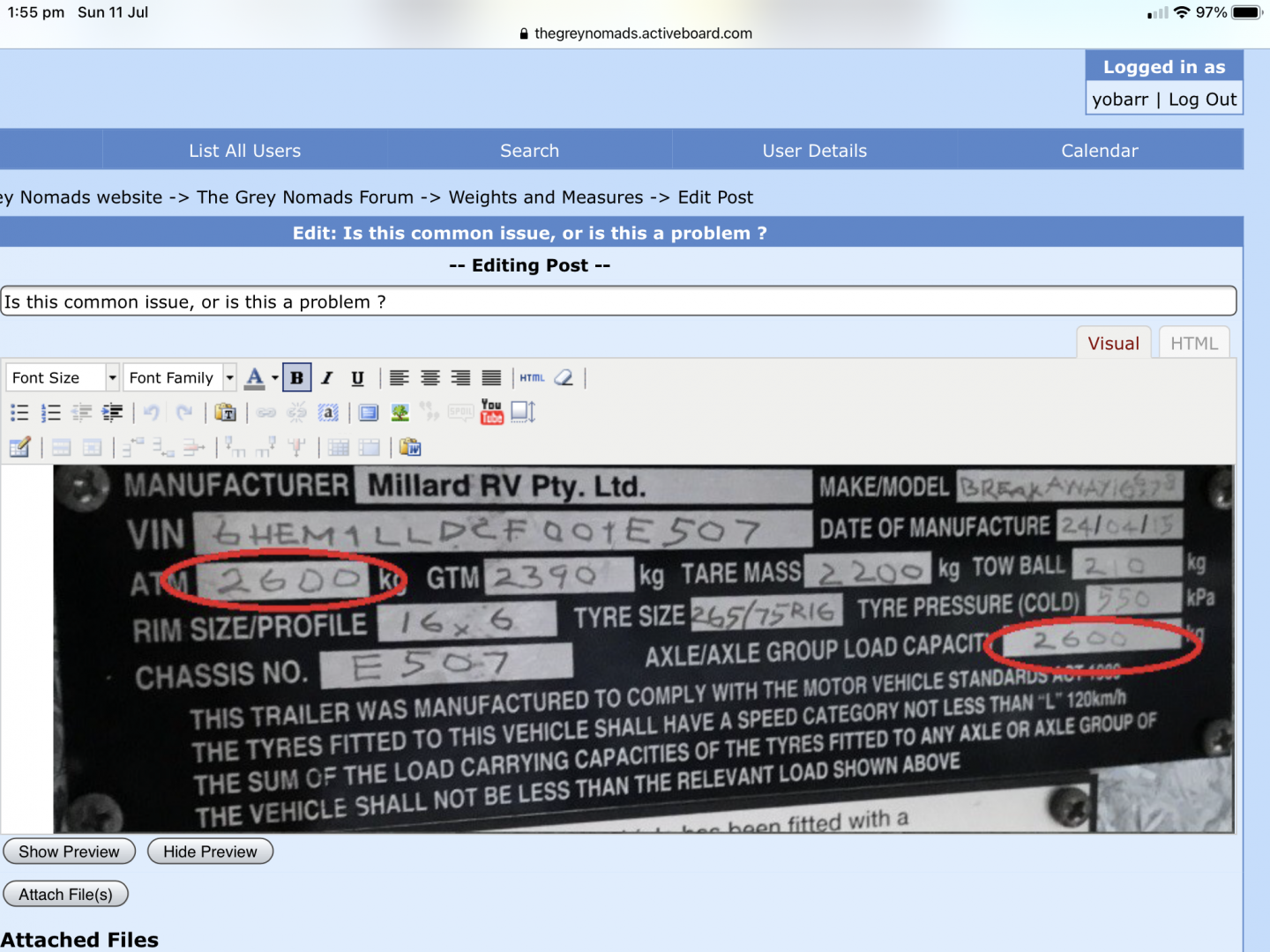Click the resize editor icon
1270x952 pixels.
click(x=523, y=413)
